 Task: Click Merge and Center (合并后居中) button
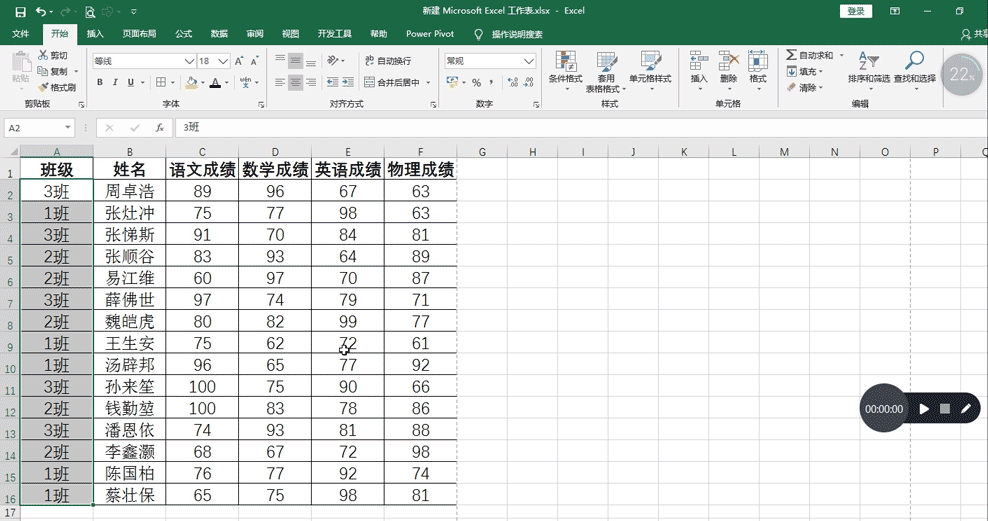click(392, 83)
